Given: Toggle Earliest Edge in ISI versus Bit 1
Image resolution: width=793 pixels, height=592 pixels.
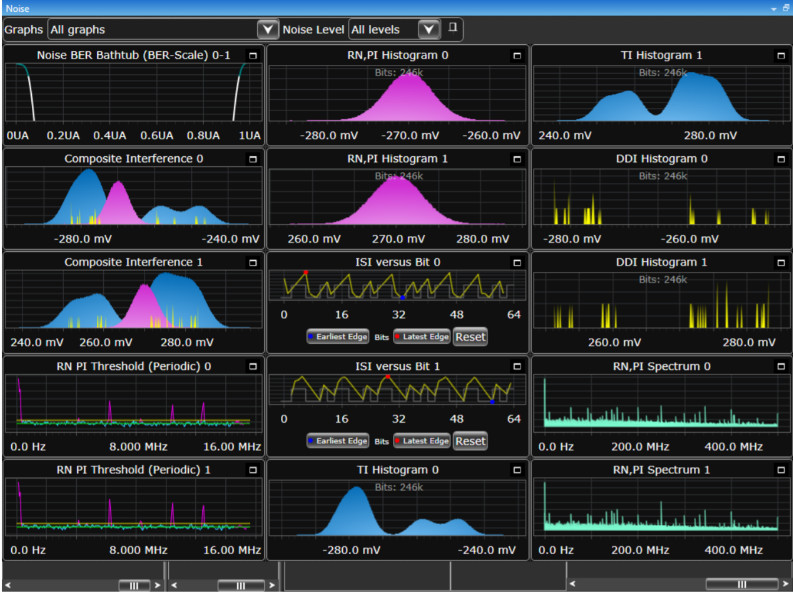Looking at the screenshot, I should [338, 441].
